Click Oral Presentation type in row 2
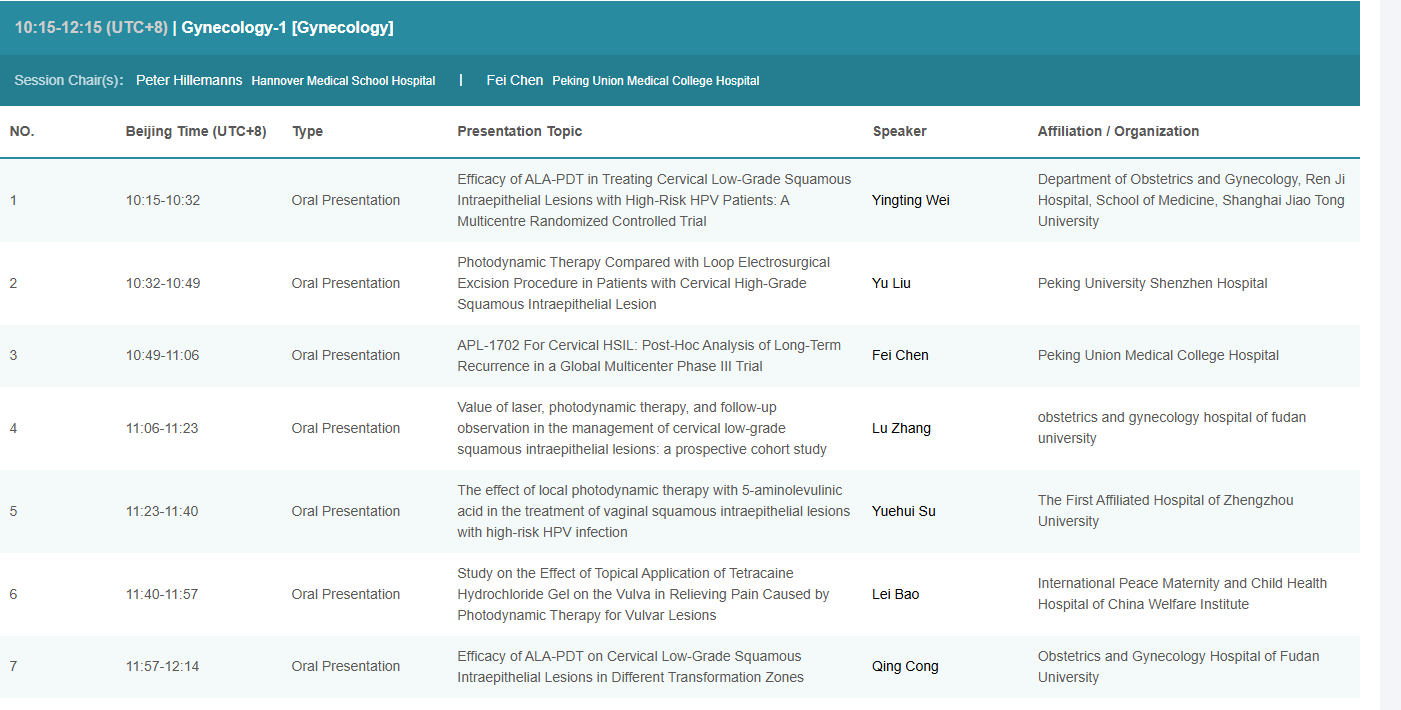This screenshot has width=1401, height=710. (x=346, y=283)
